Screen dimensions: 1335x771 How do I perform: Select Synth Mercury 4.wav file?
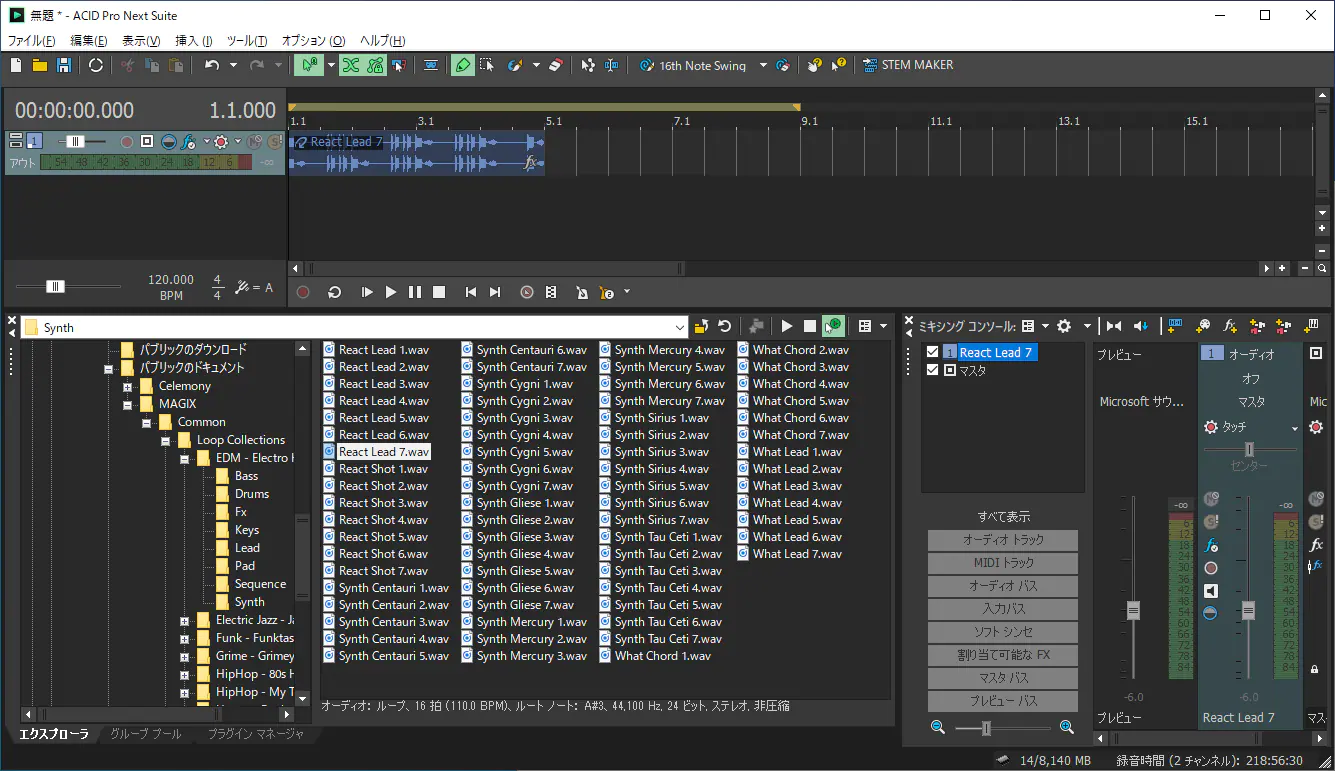pos(669,350)
